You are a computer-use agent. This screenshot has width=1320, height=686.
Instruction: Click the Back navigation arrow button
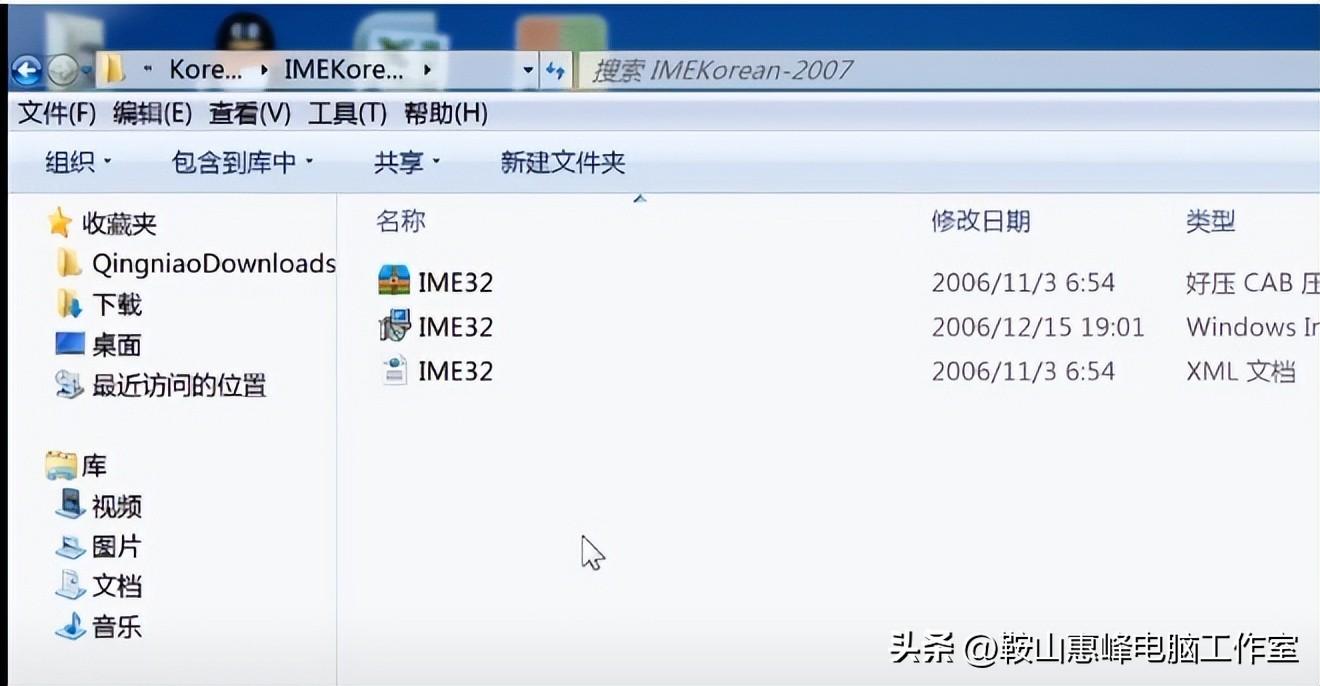[x=26, y=70]
